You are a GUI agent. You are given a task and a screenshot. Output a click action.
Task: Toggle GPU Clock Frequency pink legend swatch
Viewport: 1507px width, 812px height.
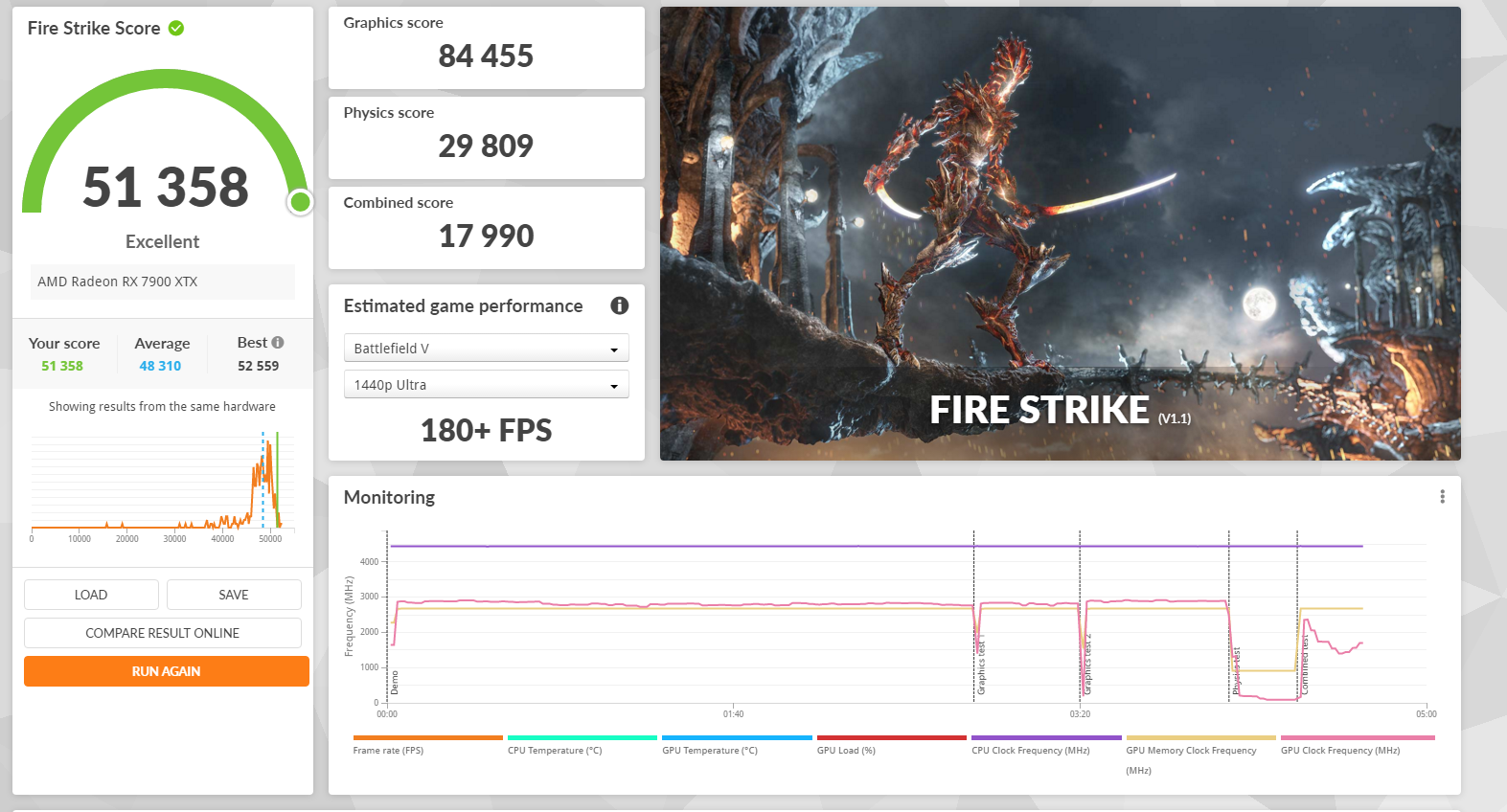1358,737
